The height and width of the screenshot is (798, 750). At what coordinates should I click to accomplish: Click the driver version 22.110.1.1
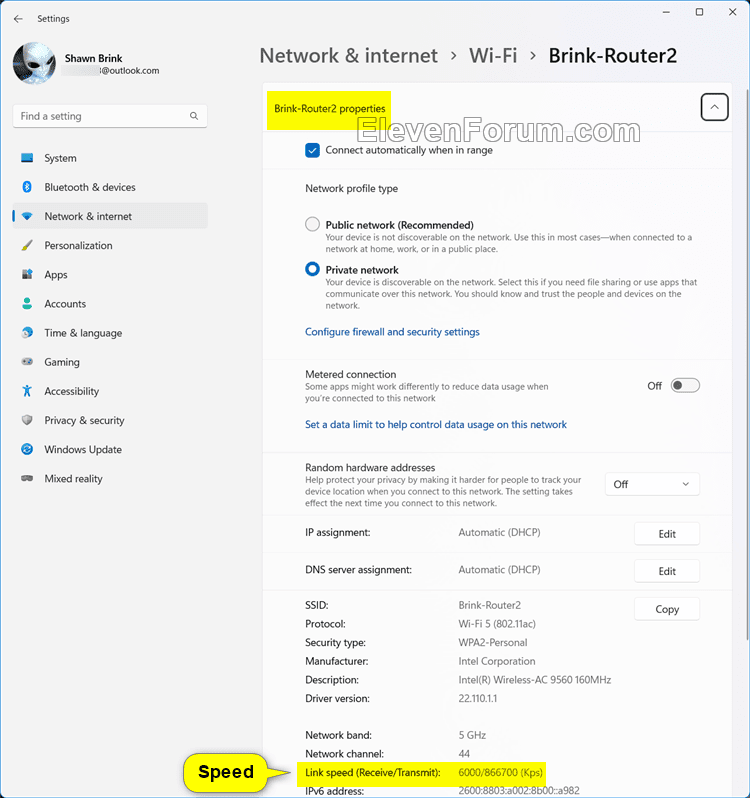coord(477,698)
